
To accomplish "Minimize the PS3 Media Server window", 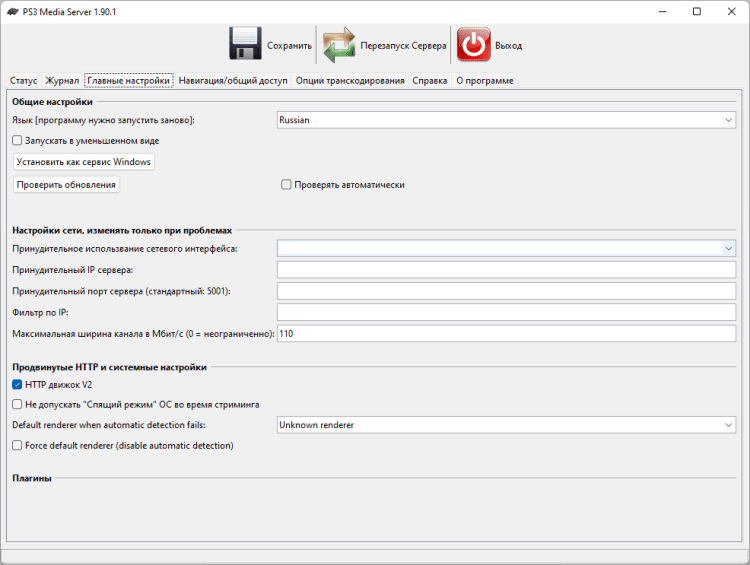I will pyautogui.click(x=662, y=11).
